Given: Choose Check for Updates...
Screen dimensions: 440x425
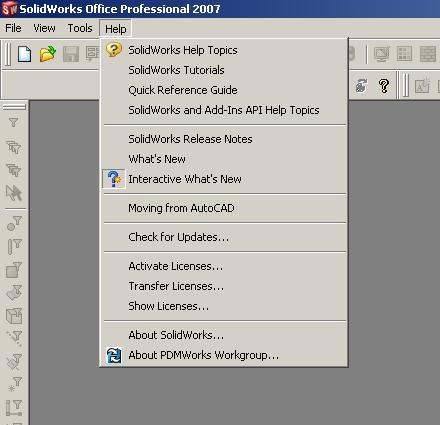Looking at the screenshot, I should pyautogui.click(x=224, y=237).
